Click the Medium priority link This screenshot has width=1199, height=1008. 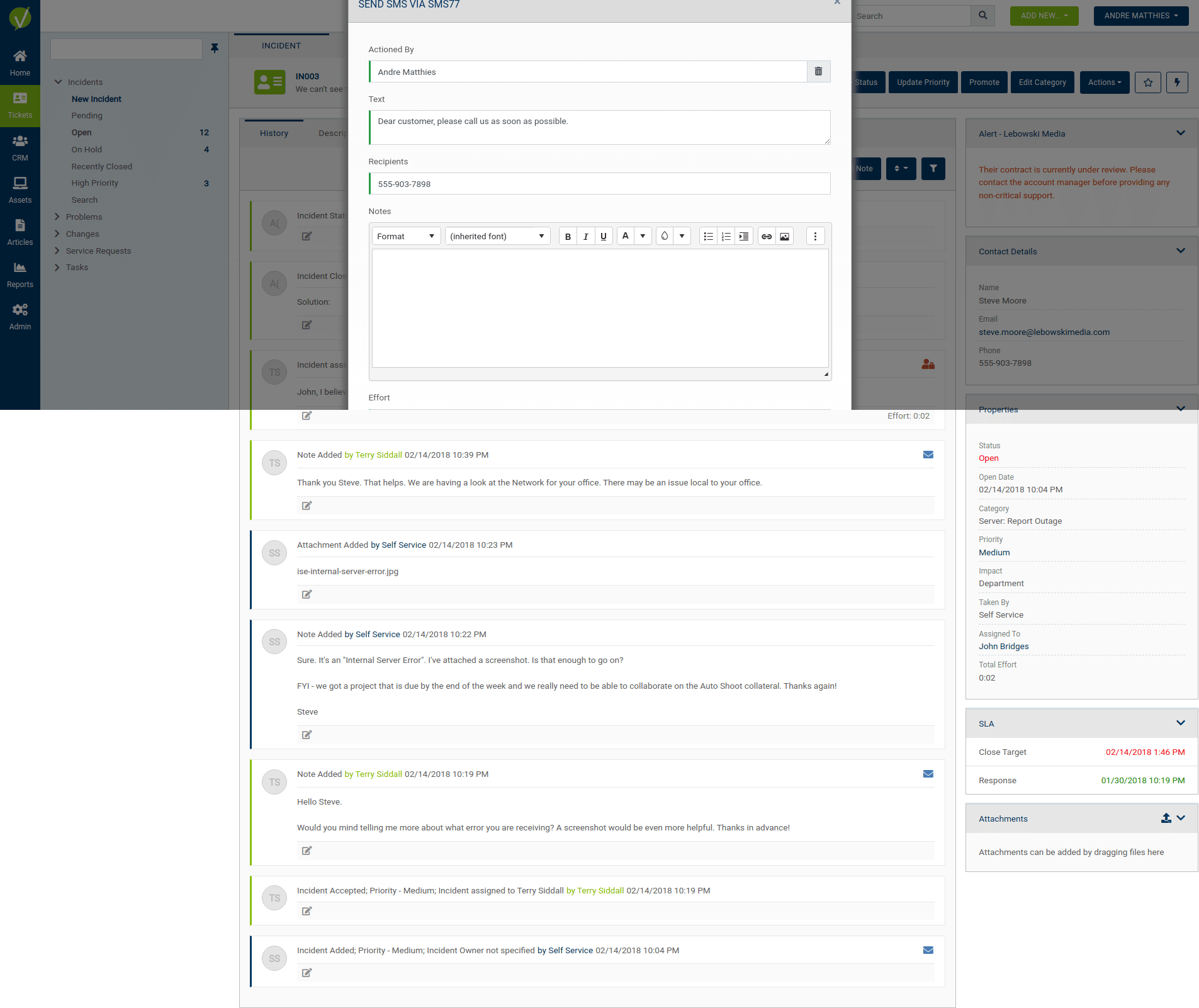(x=994, y=553)
